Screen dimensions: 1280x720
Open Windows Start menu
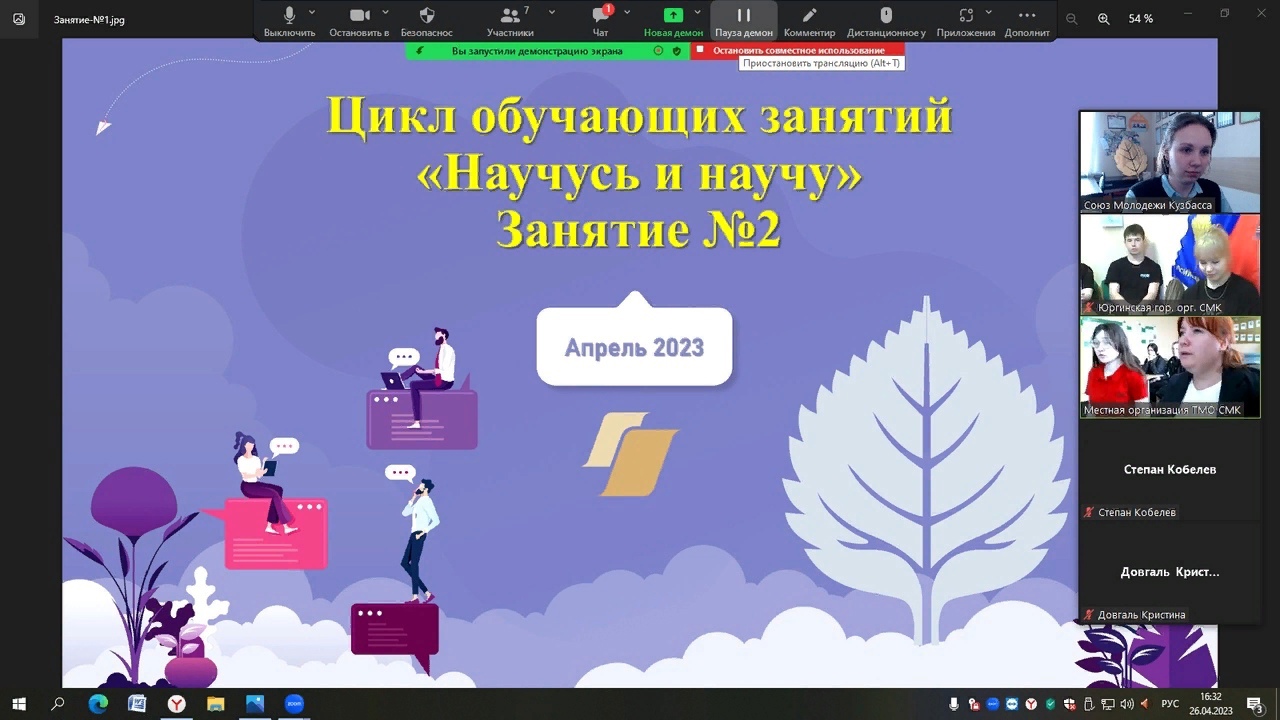(19, 704)
